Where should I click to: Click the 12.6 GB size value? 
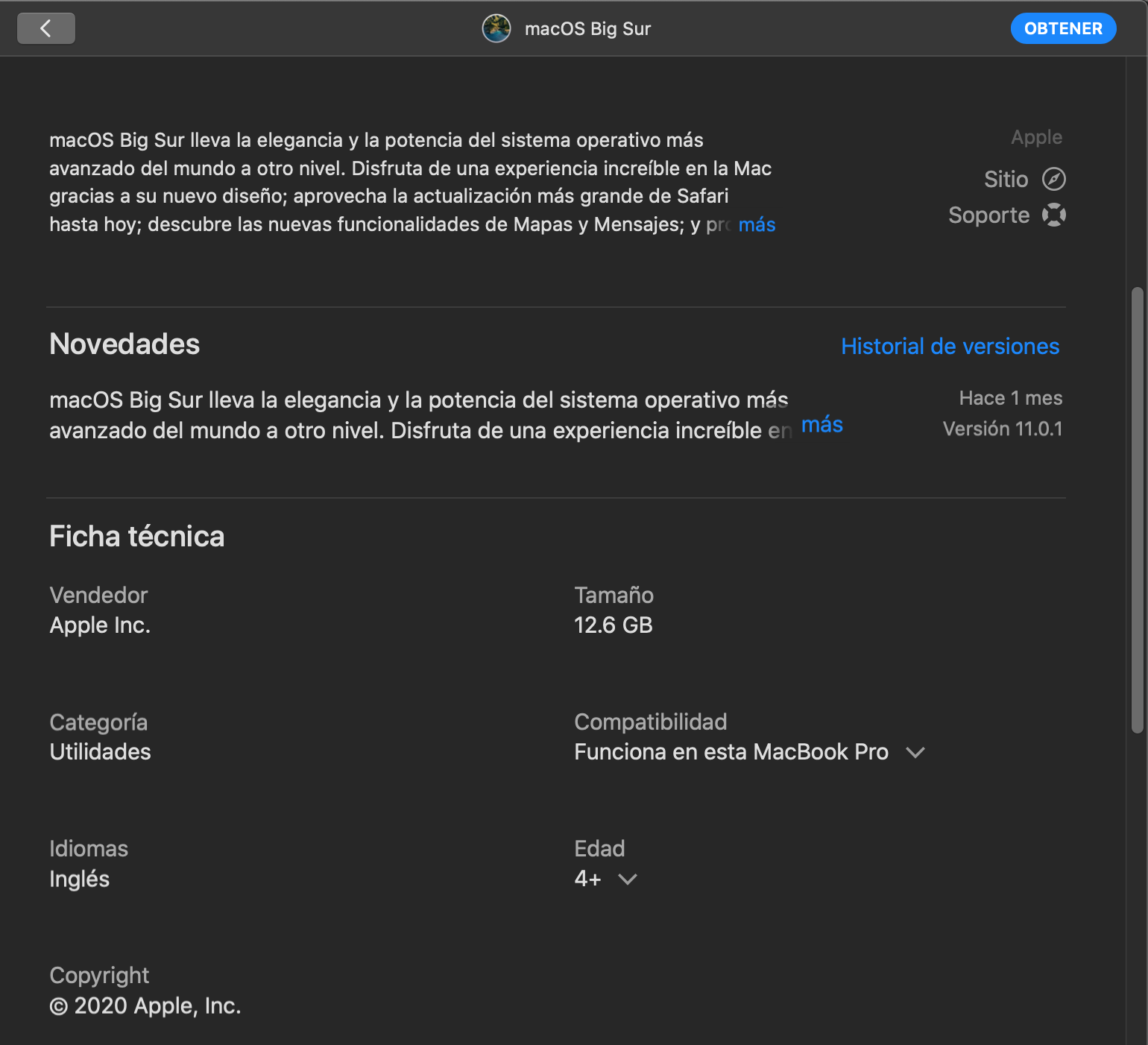pyautogui.click(x=613, y=625)
